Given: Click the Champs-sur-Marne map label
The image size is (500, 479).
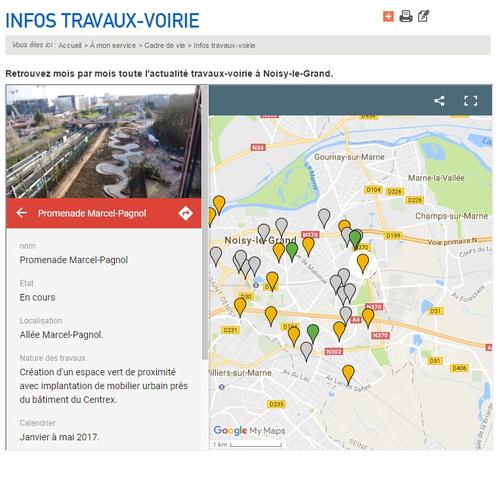Looking at the screenshot, I should pyautogui.click(x=451, y=216).
